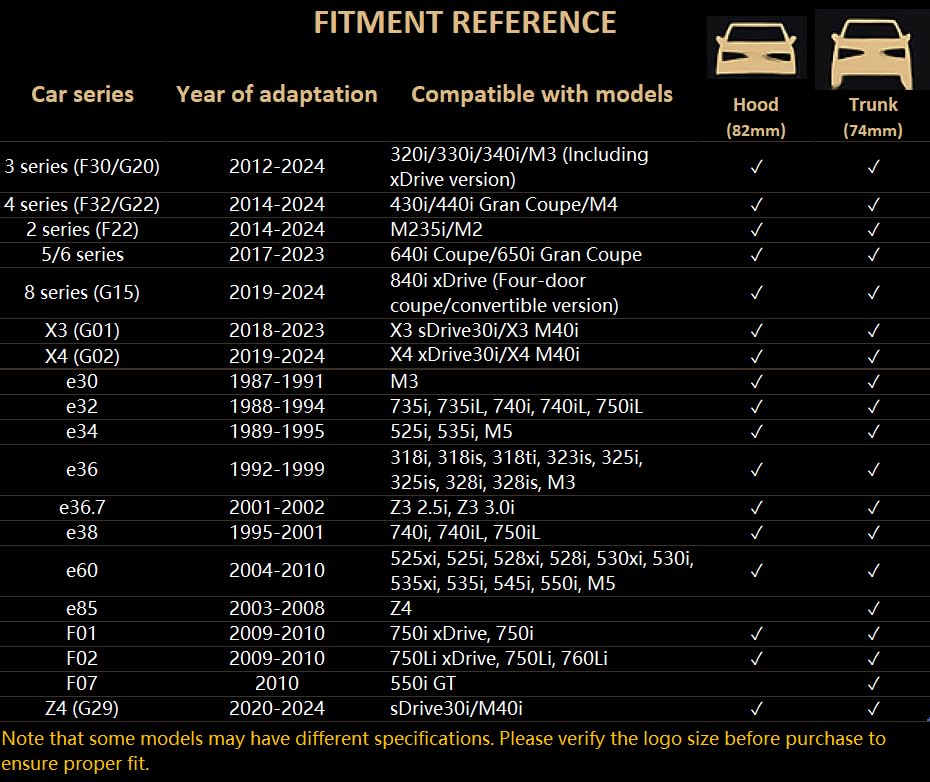
Task: Click the X3 (G01) cell
Action: (x=82, y=330)
